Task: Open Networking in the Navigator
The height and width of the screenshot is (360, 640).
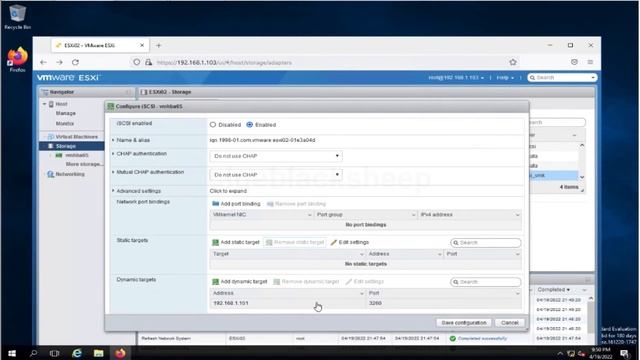Action: coord(70,174)
